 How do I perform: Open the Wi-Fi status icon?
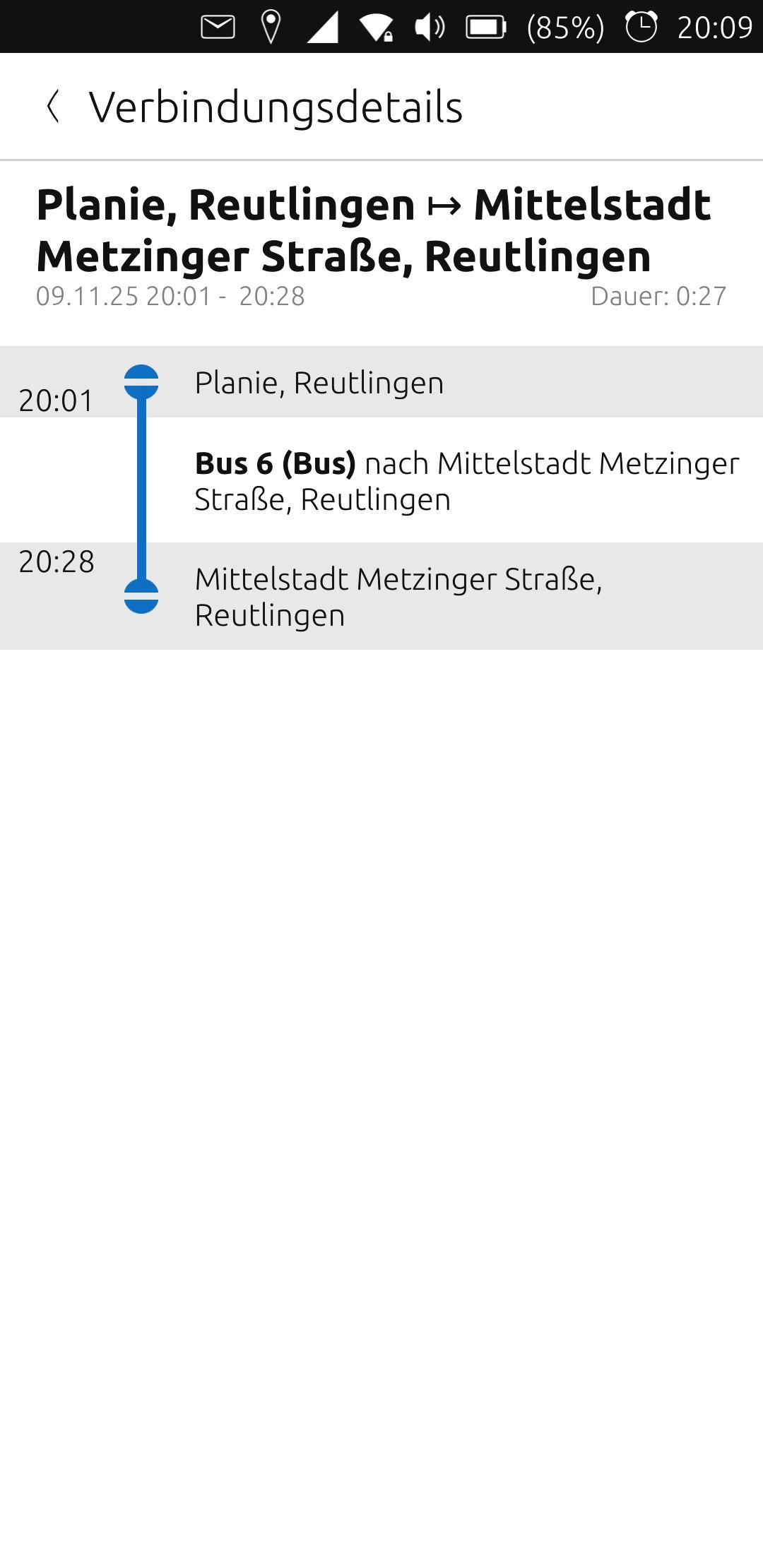click(x=376, y=28)
